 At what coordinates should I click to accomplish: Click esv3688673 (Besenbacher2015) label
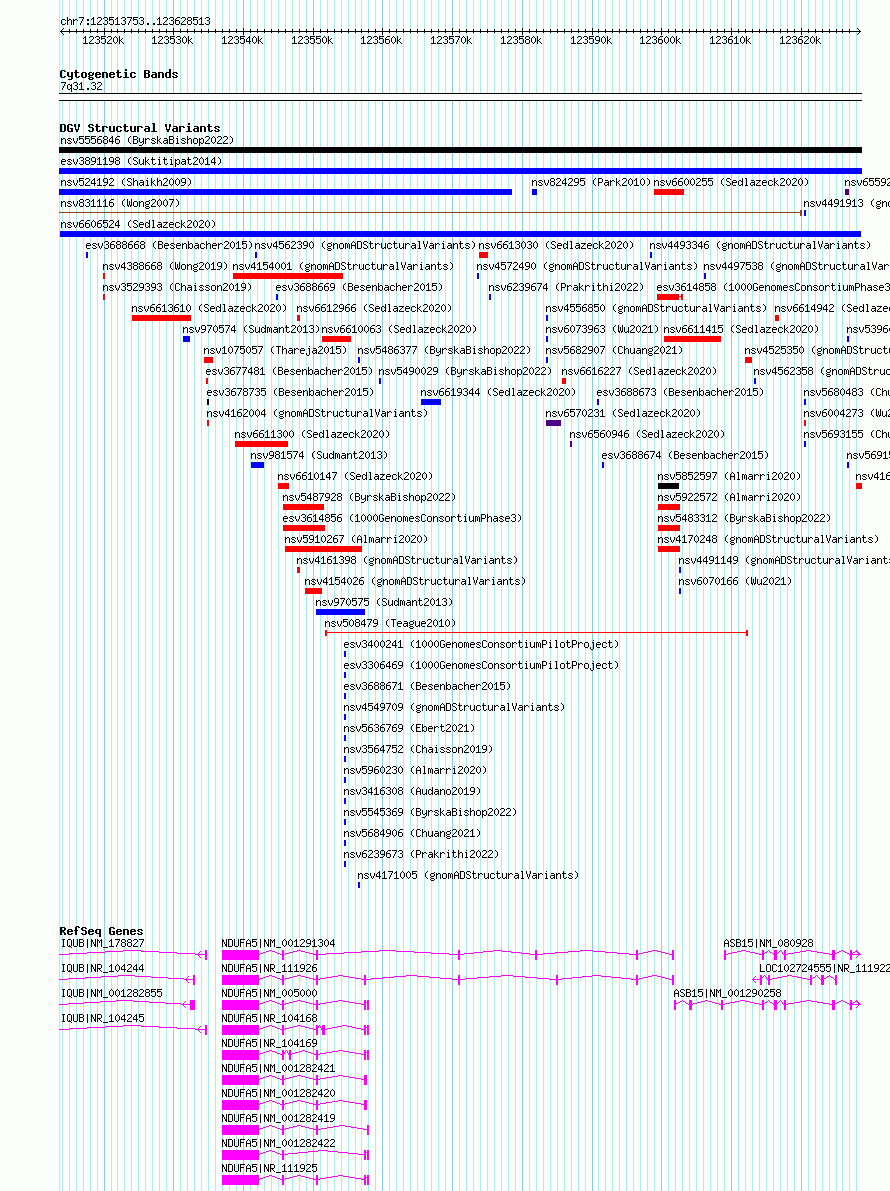pos(680,393)
